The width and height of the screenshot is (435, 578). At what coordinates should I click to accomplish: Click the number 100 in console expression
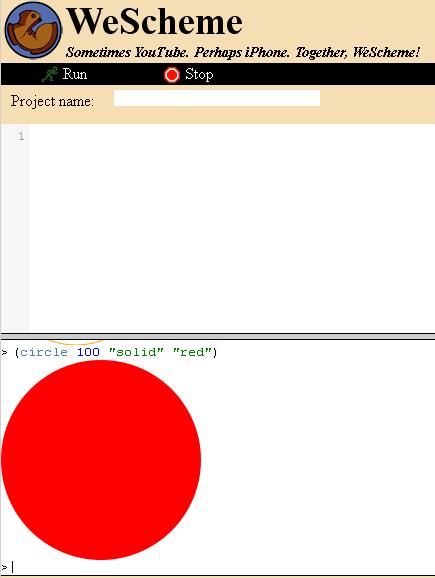[88, 352]
